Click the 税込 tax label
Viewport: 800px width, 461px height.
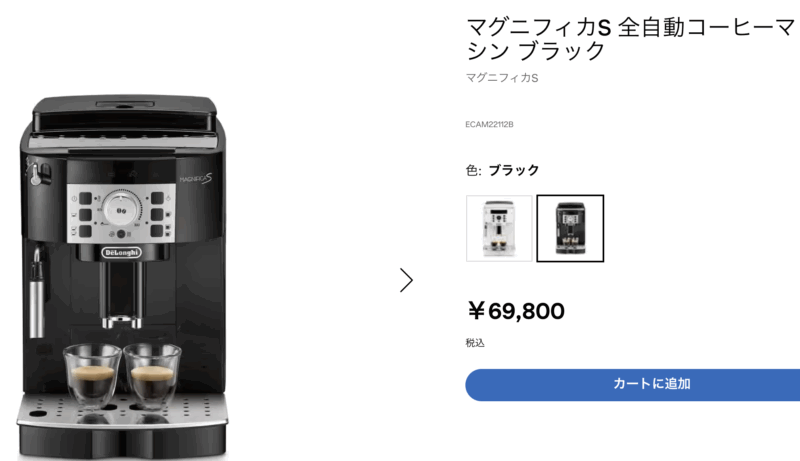(475, 343)
